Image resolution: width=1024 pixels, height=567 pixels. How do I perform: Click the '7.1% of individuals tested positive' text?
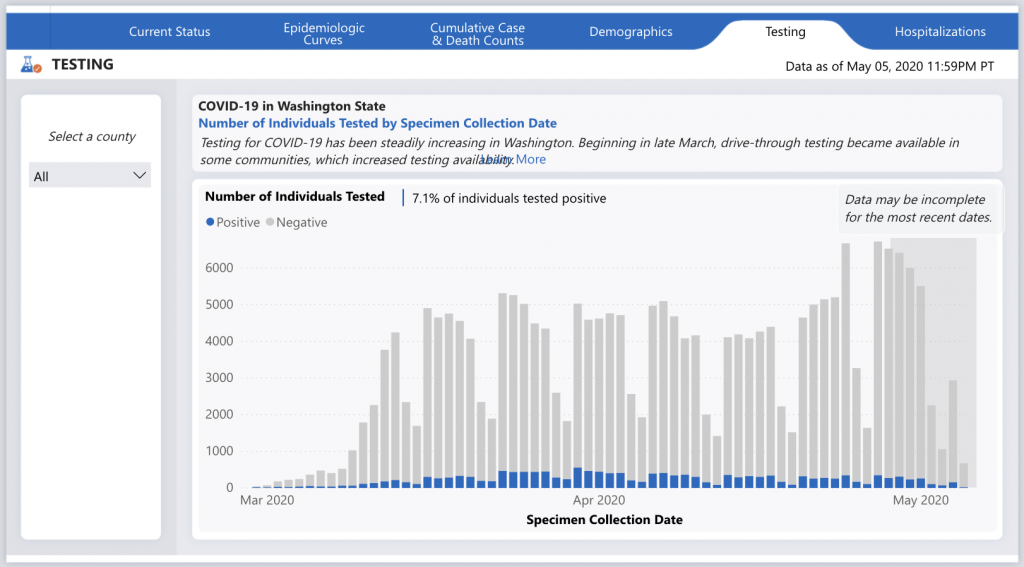click(x=509, y=198)
